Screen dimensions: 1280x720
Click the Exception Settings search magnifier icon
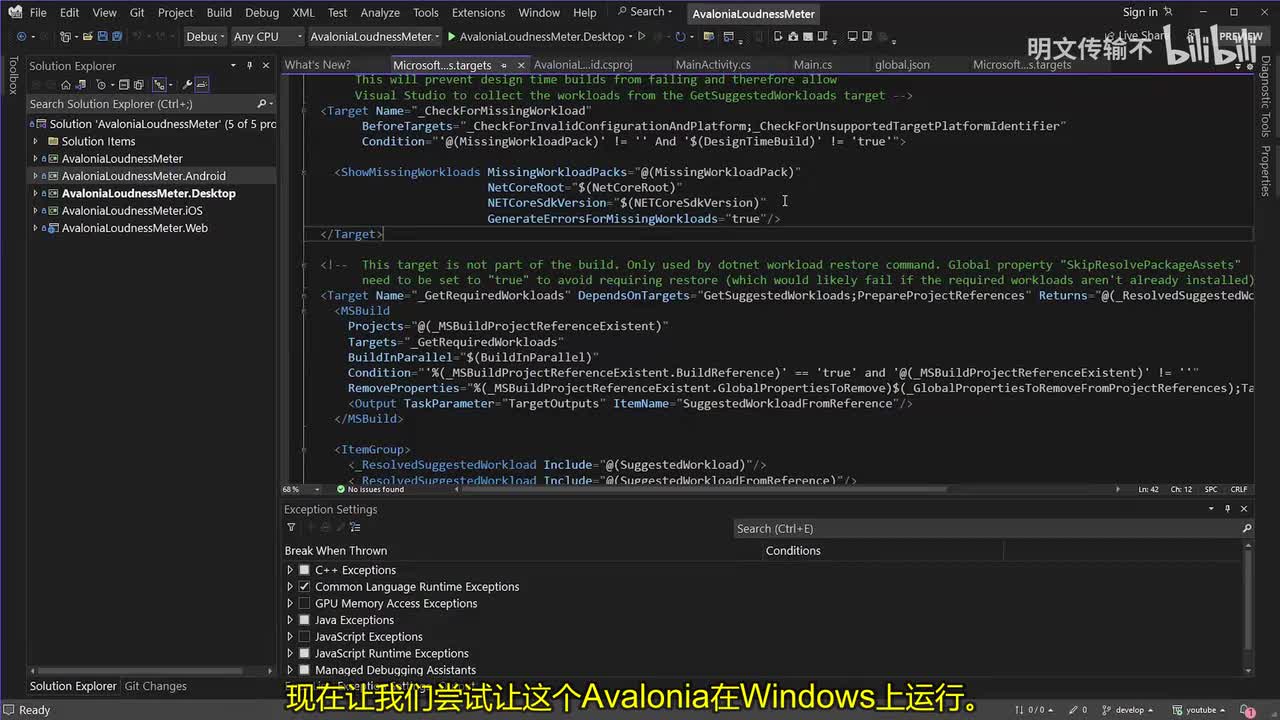tap(1246, 529)
